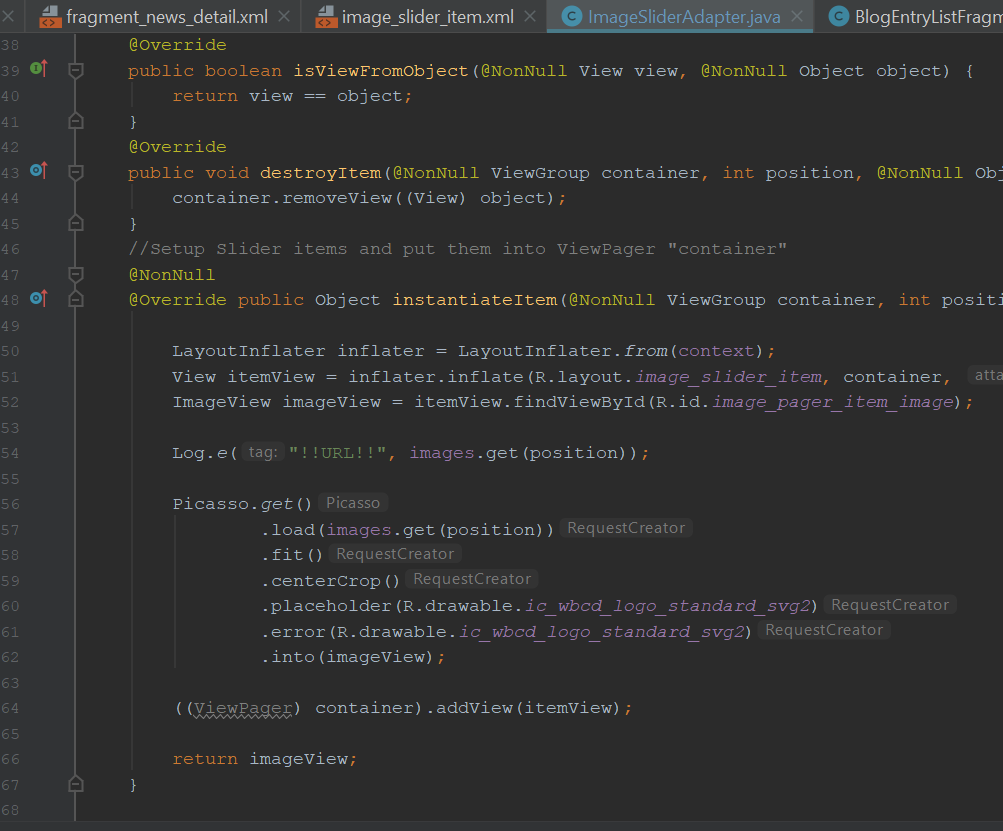The width and height of the screenshot is (1003, 831).
Task: Click the override gutter icon beside instantiateItem
Action: [39, 298]
